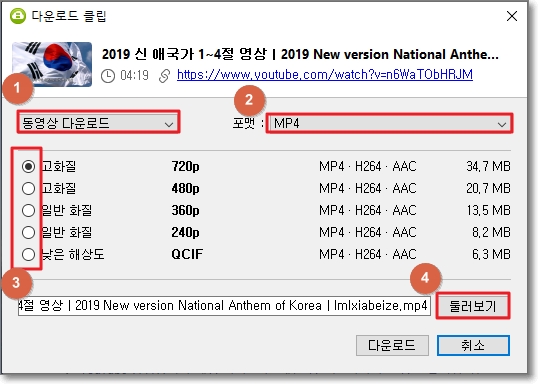Click the 360p resolution label
This screenshot has height=384, width=538.
185,211
